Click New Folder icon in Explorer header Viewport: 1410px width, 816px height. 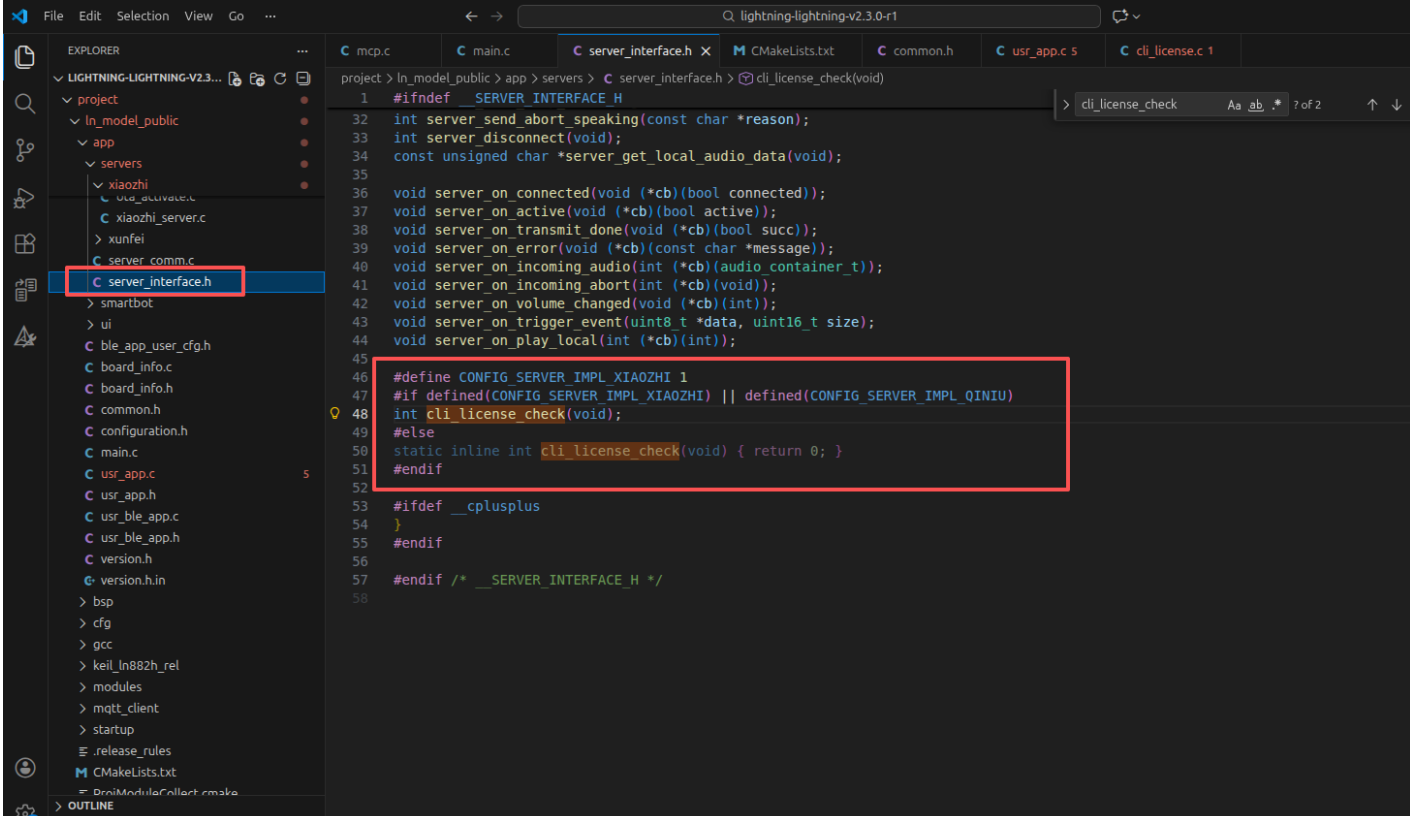pyautogui.click(x=257, y=78)
